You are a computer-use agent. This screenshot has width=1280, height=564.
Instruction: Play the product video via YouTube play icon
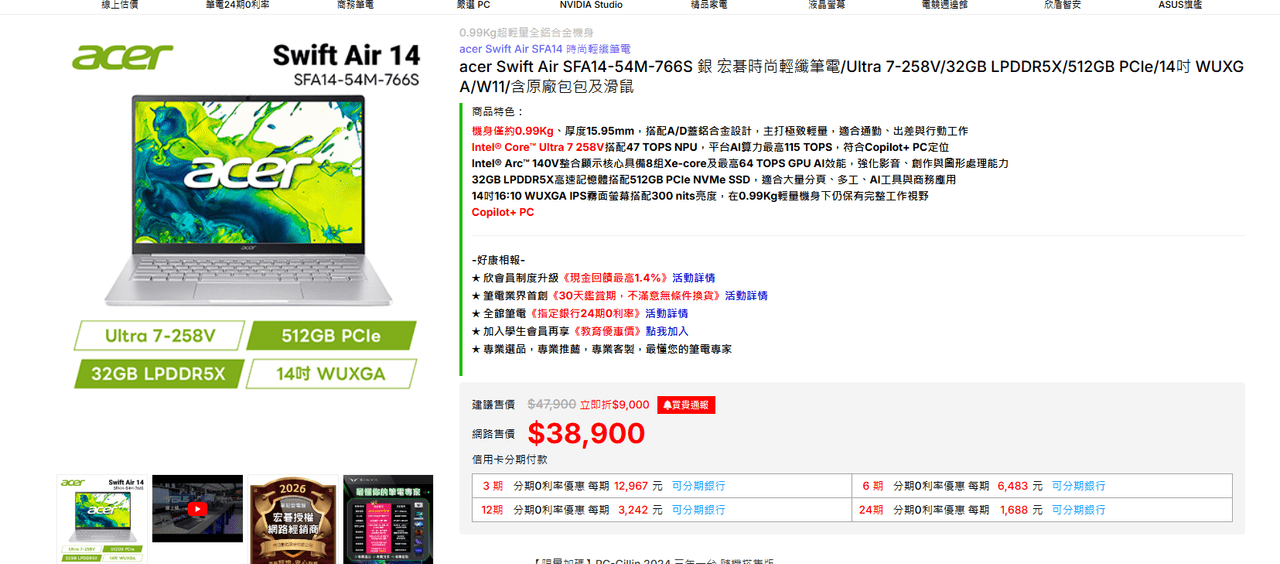pyautogui.click(x=197, y=508)
